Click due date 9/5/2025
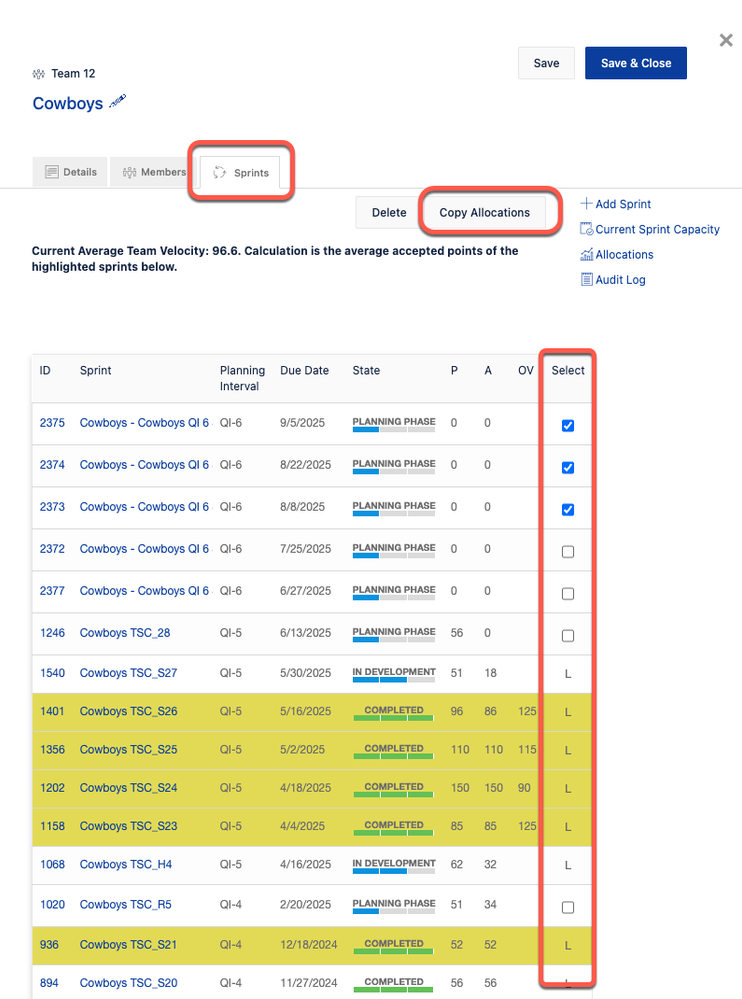The height and width of the screenshot is (999, 742). click(303, 423)
